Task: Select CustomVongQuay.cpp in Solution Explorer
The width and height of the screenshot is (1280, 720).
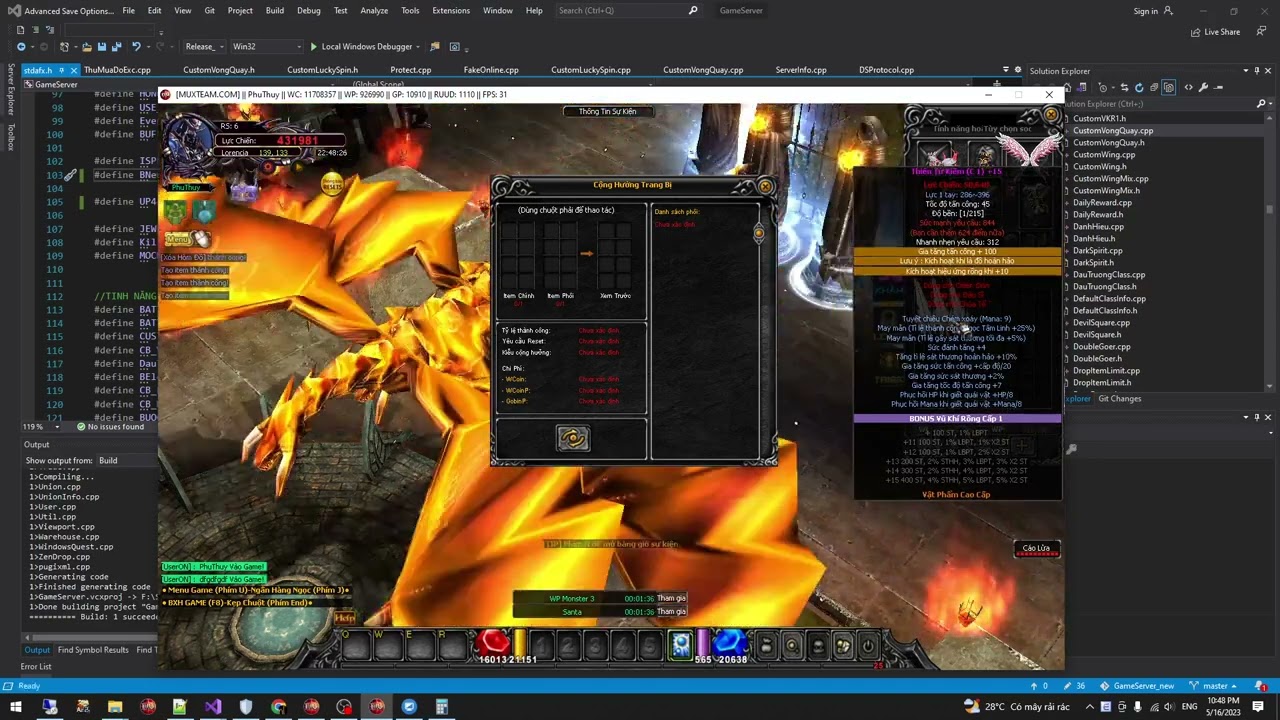Action: pos(1112,130)
